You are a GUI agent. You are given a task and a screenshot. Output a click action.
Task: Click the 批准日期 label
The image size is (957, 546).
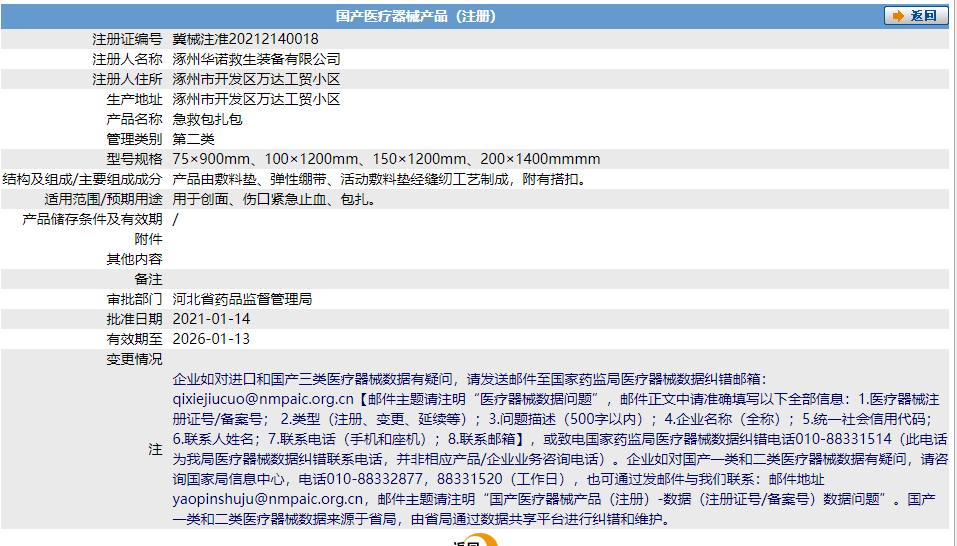(134, 319)
